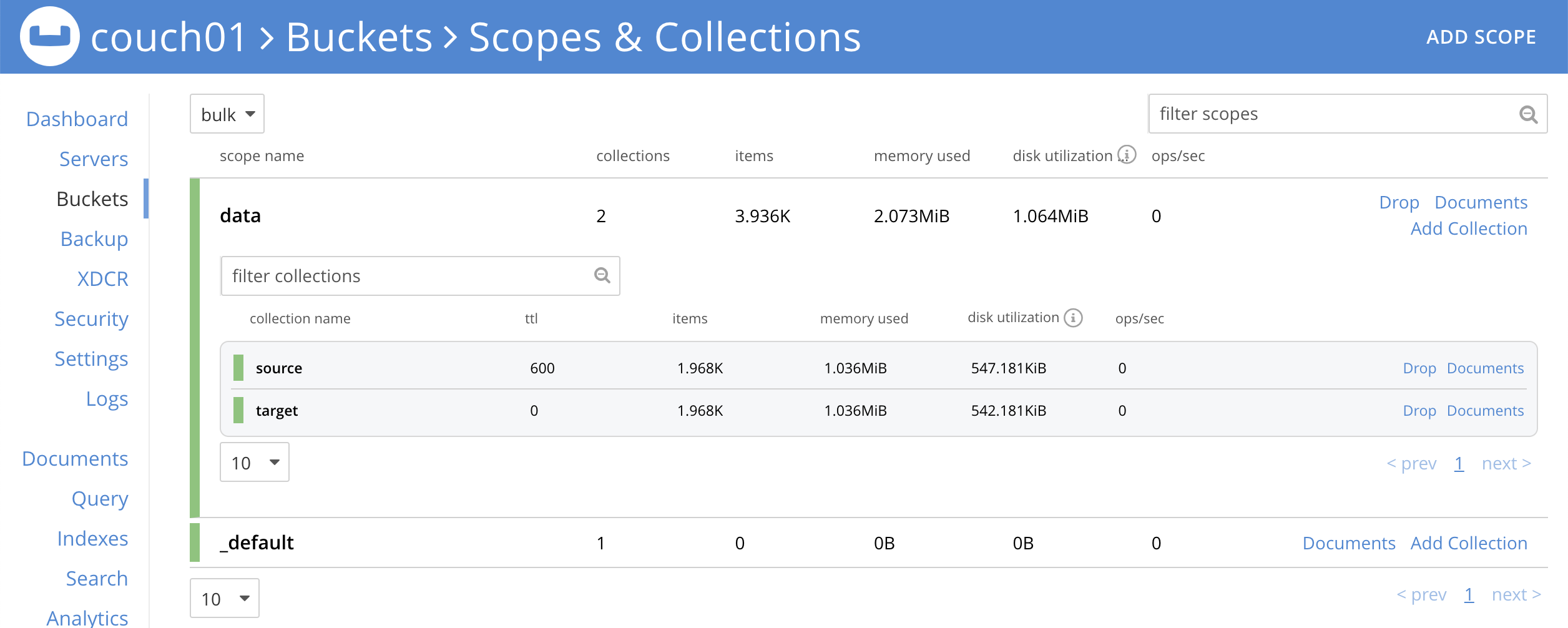
Task: Open the Security page from sidebar
Action: click(91, 319)
